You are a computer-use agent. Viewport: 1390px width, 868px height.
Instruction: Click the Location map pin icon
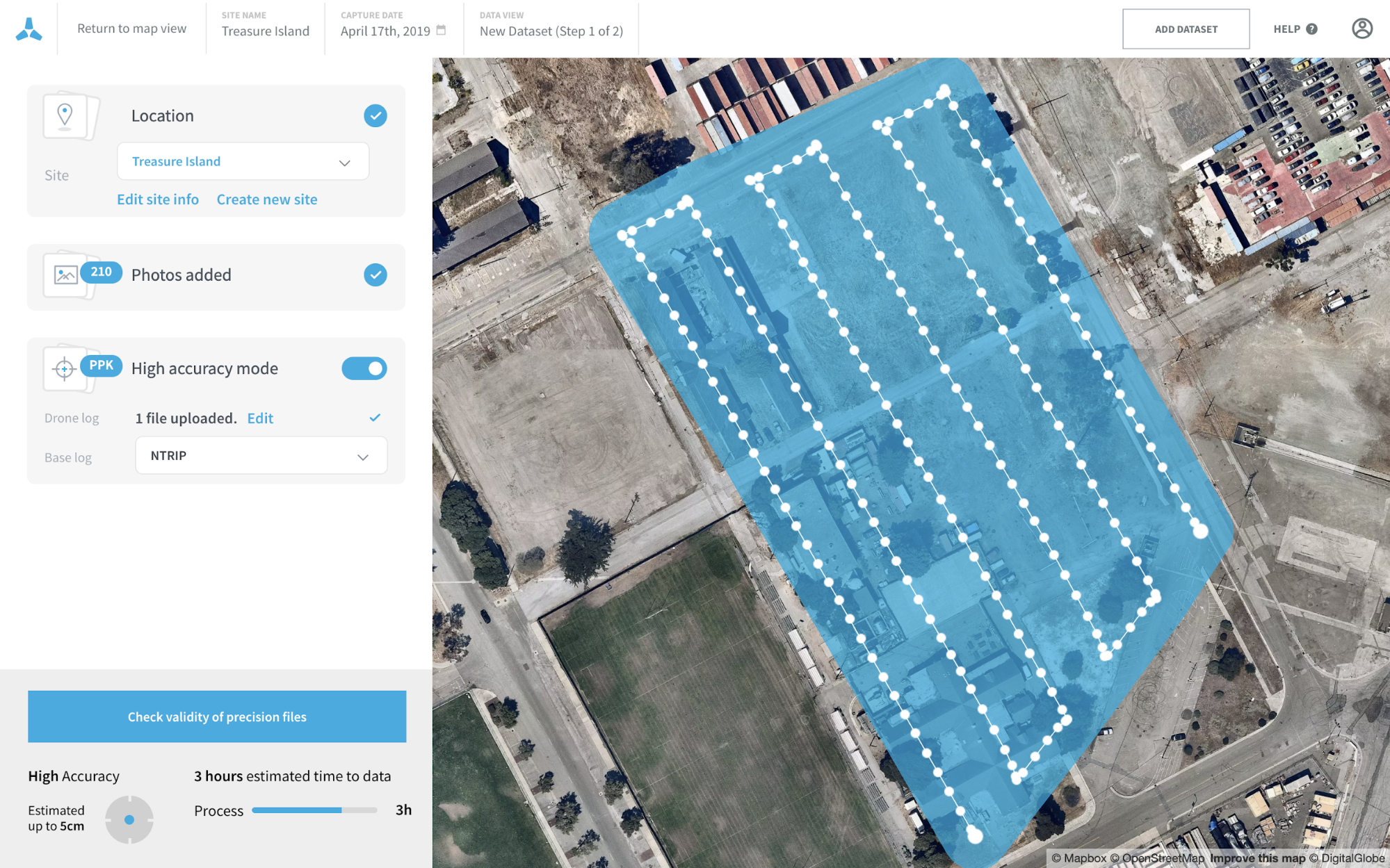point(65,116)
